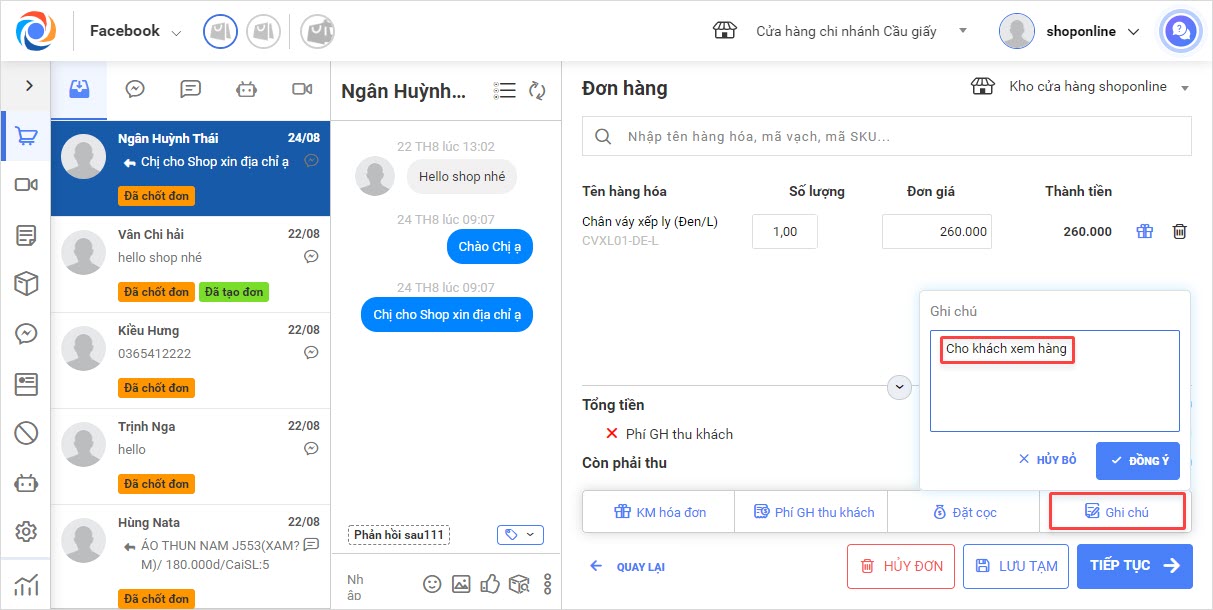
Task: Edit the unit price field showing 260.000
Action: (937, 231)
